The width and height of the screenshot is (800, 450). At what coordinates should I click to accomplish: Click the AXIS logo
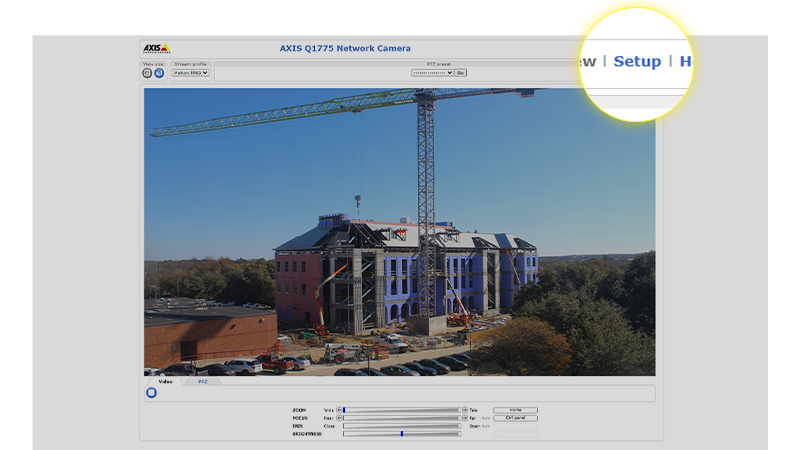click(x=156, y=48)
